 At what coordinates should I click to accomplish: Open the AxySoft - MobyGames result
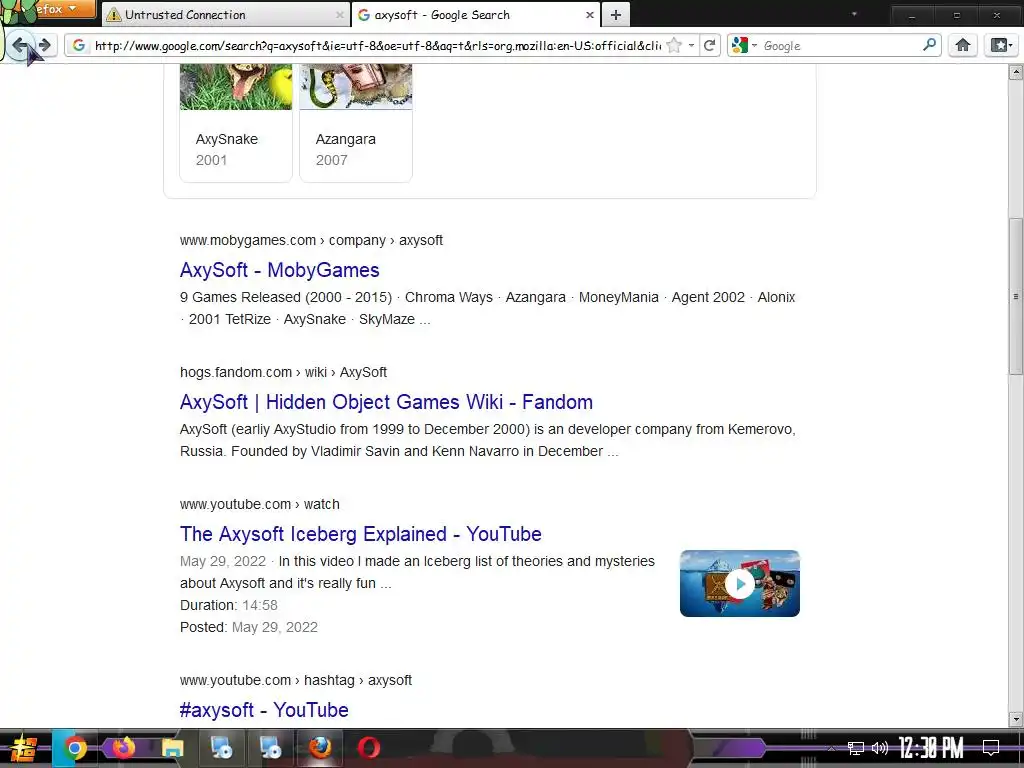pyautogui.click(x=280, y=270)
